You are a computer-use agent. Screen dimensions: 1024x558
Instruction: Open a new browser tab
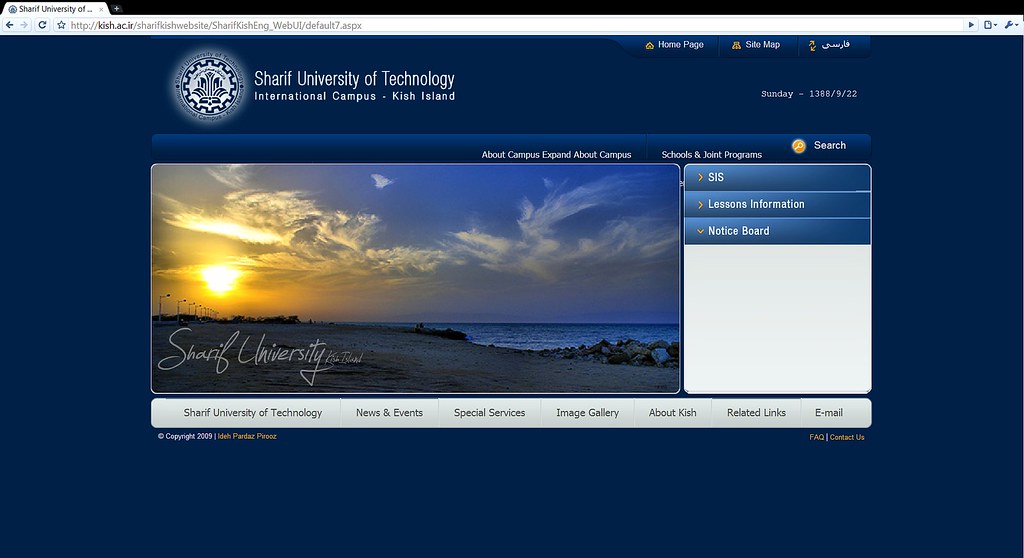pos(117,8)
